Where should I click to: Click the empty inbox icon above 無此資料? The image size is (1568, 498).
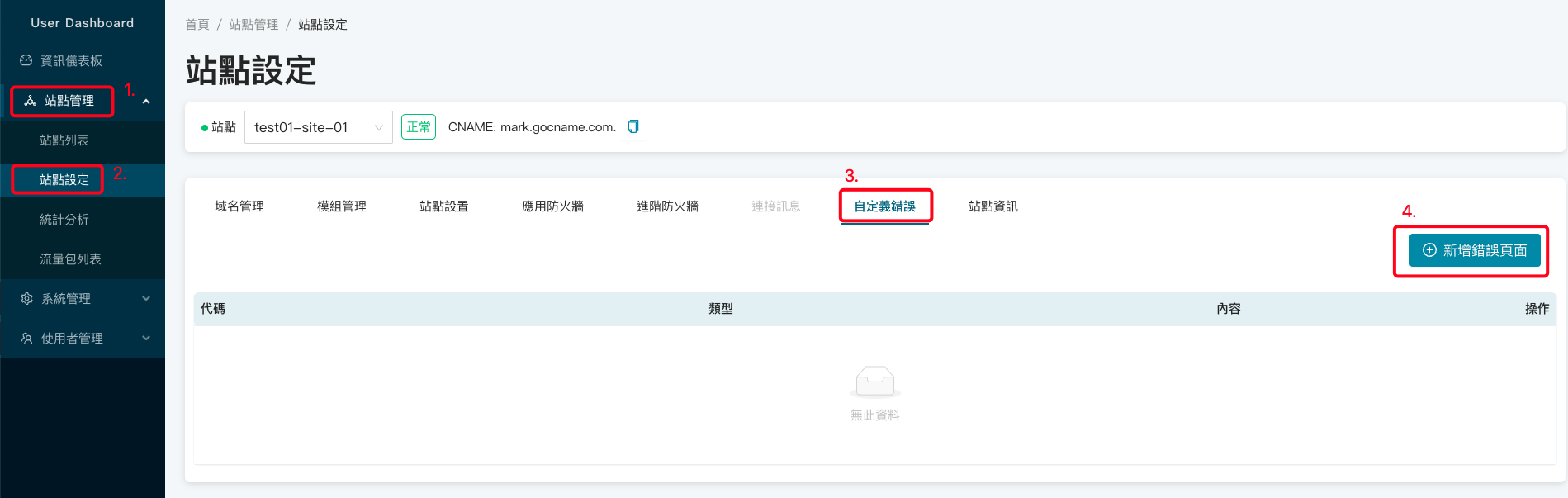point(874,381)
